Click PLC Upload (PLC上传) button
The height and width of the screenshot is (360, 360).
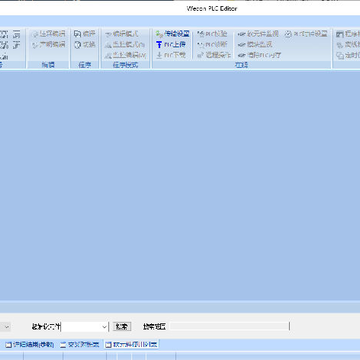171,44
